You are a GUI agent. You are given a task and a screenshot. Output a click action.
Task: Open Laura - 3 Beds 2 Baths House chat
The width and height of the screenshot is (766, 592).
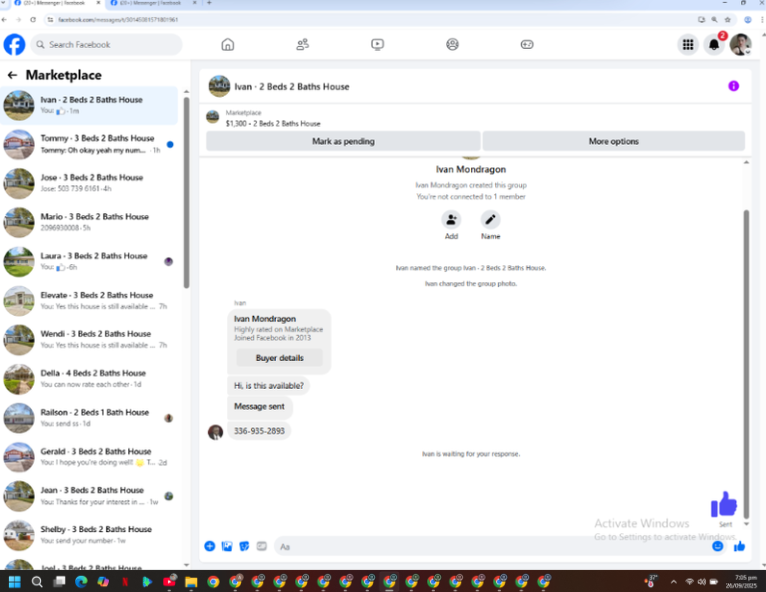tap(89, 261)
